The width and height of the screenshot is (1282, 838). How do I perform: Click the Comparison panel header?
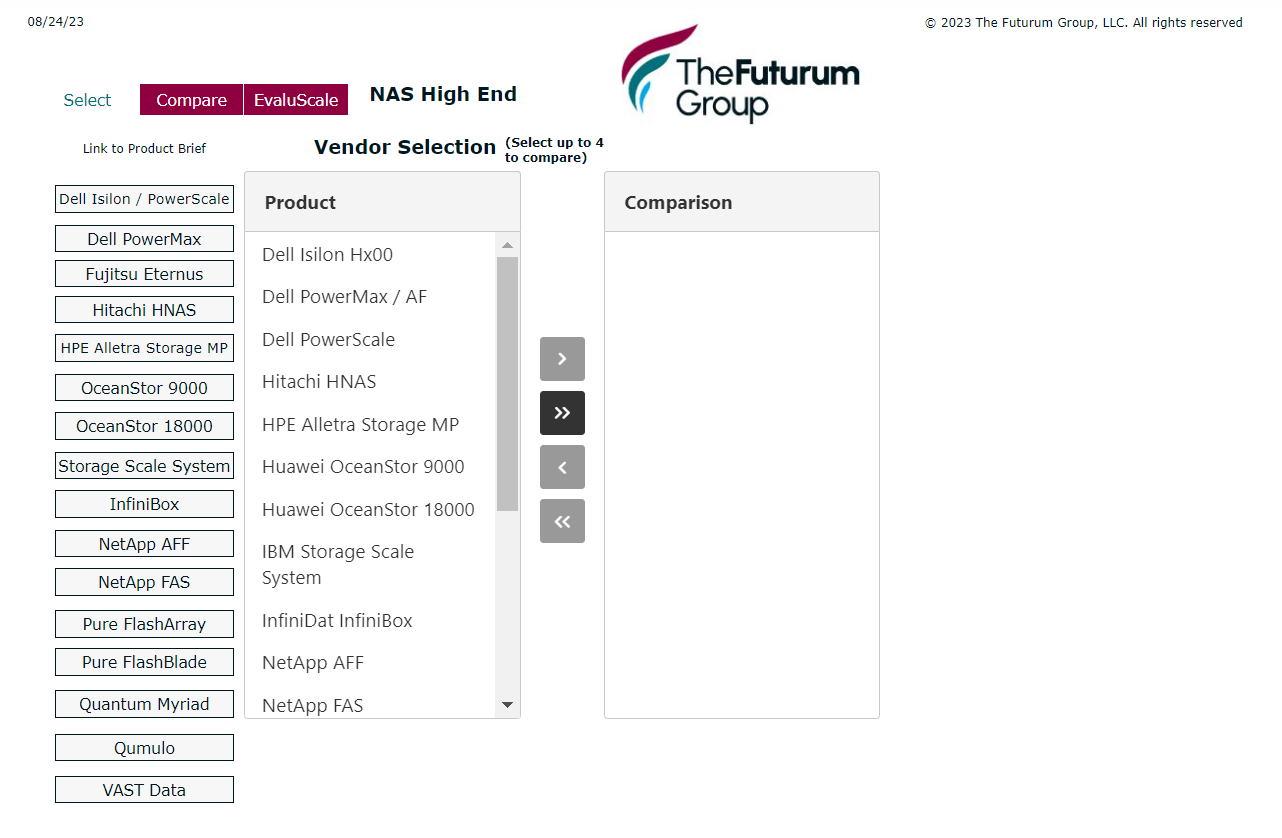point(742,202)
